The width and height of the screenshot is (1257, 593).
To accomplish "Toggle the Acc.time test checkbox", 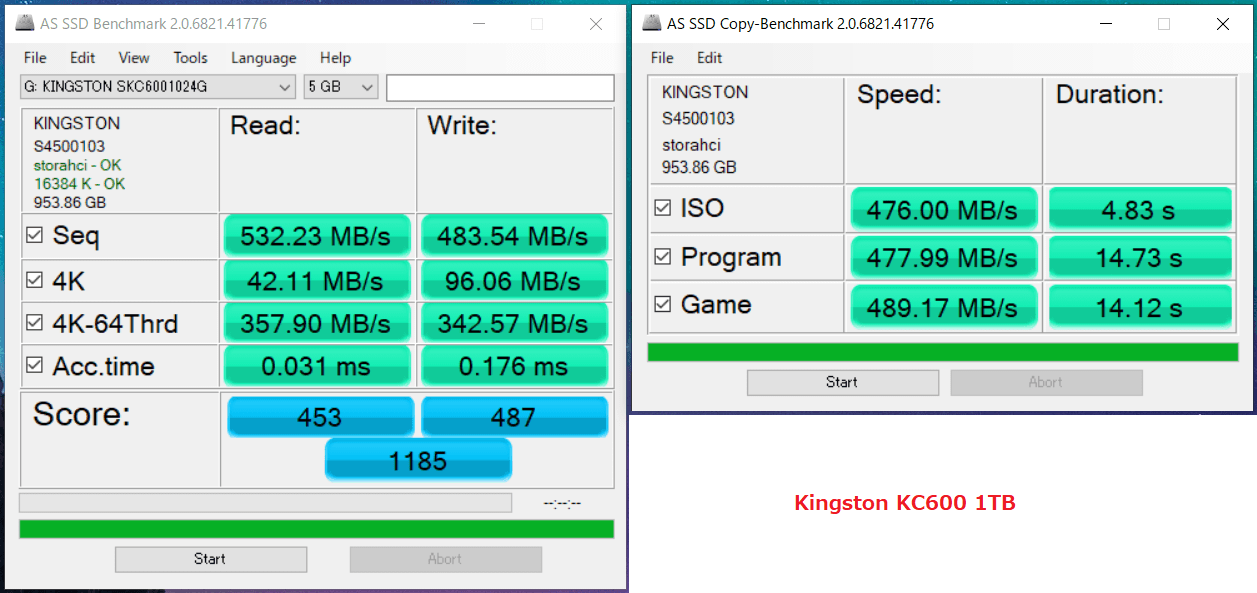I will tap(35, 366).
